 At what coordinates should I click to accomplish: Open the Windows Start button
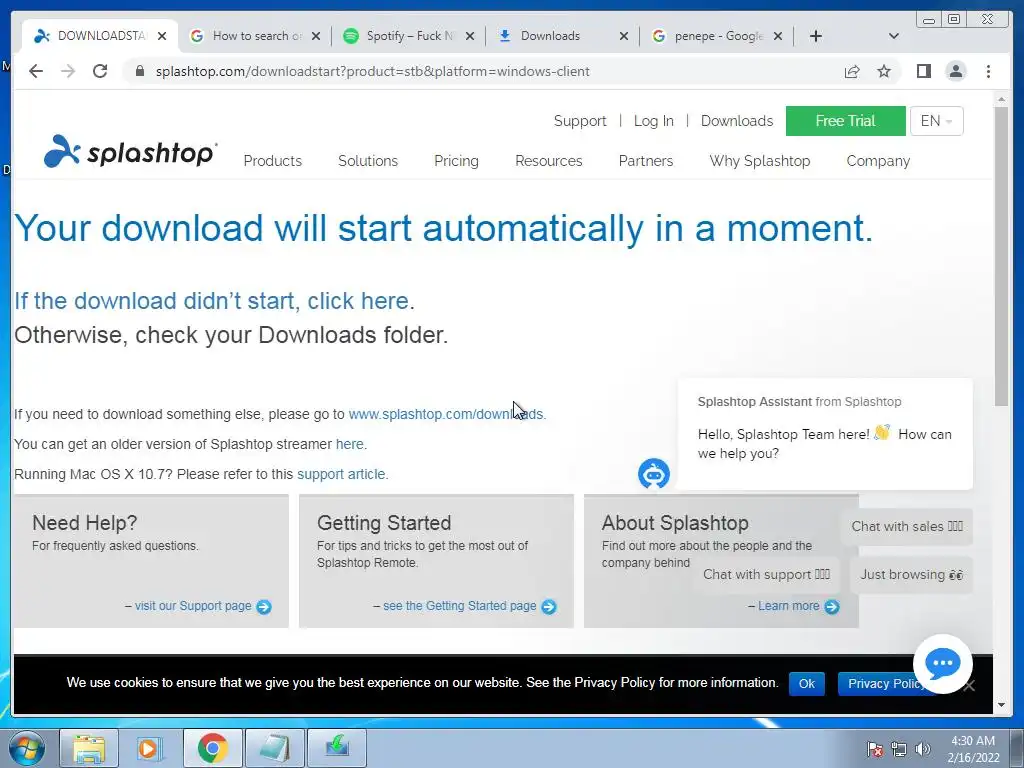27,748
